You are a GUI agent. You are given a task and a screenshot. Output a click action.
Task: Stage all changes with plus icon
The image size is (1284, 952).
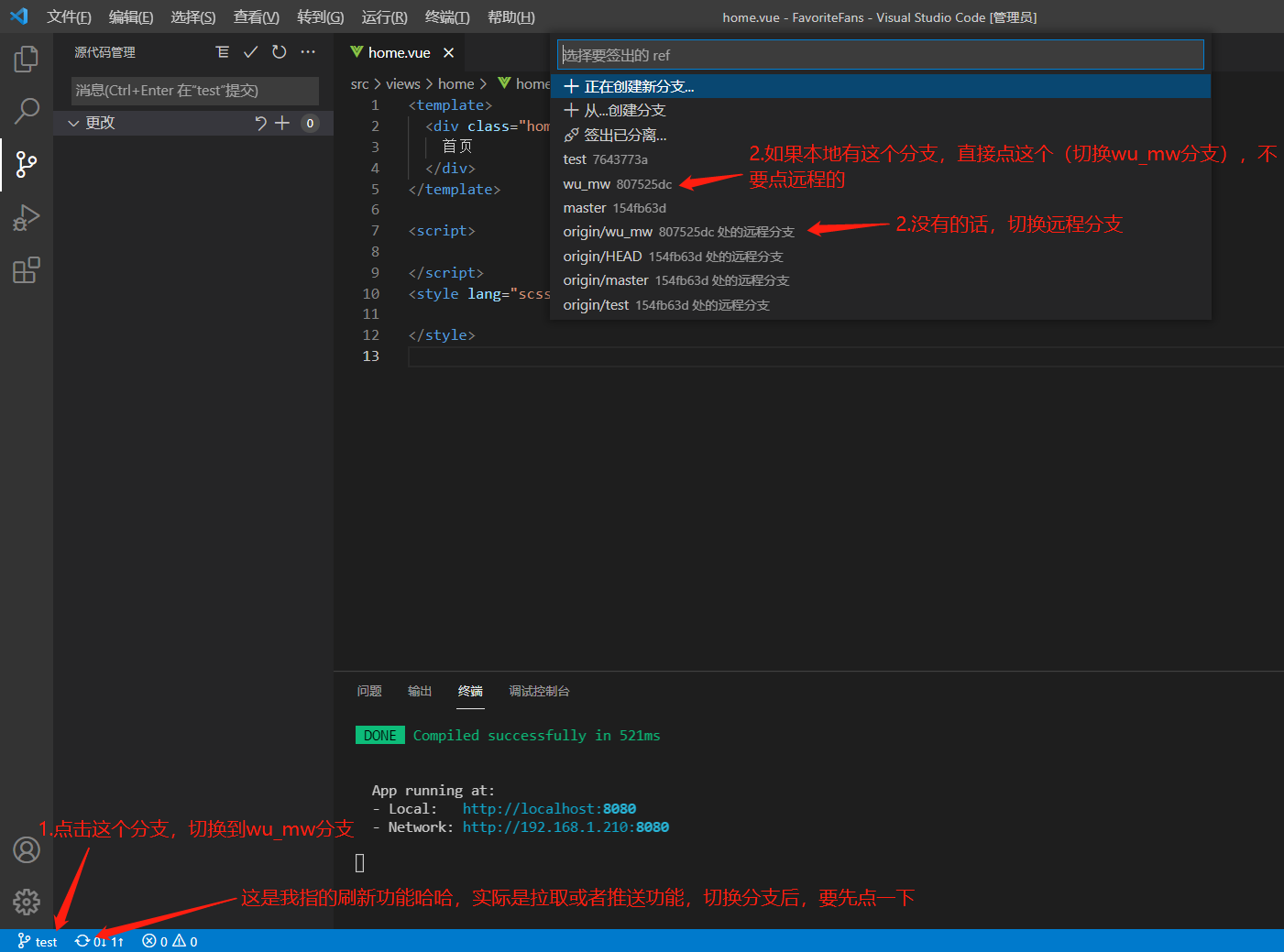(x=282, y=123)
